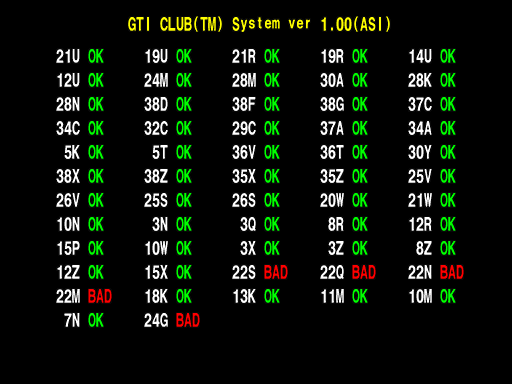Choose the 35X label

pyautogui.click(x=244, y=176)
